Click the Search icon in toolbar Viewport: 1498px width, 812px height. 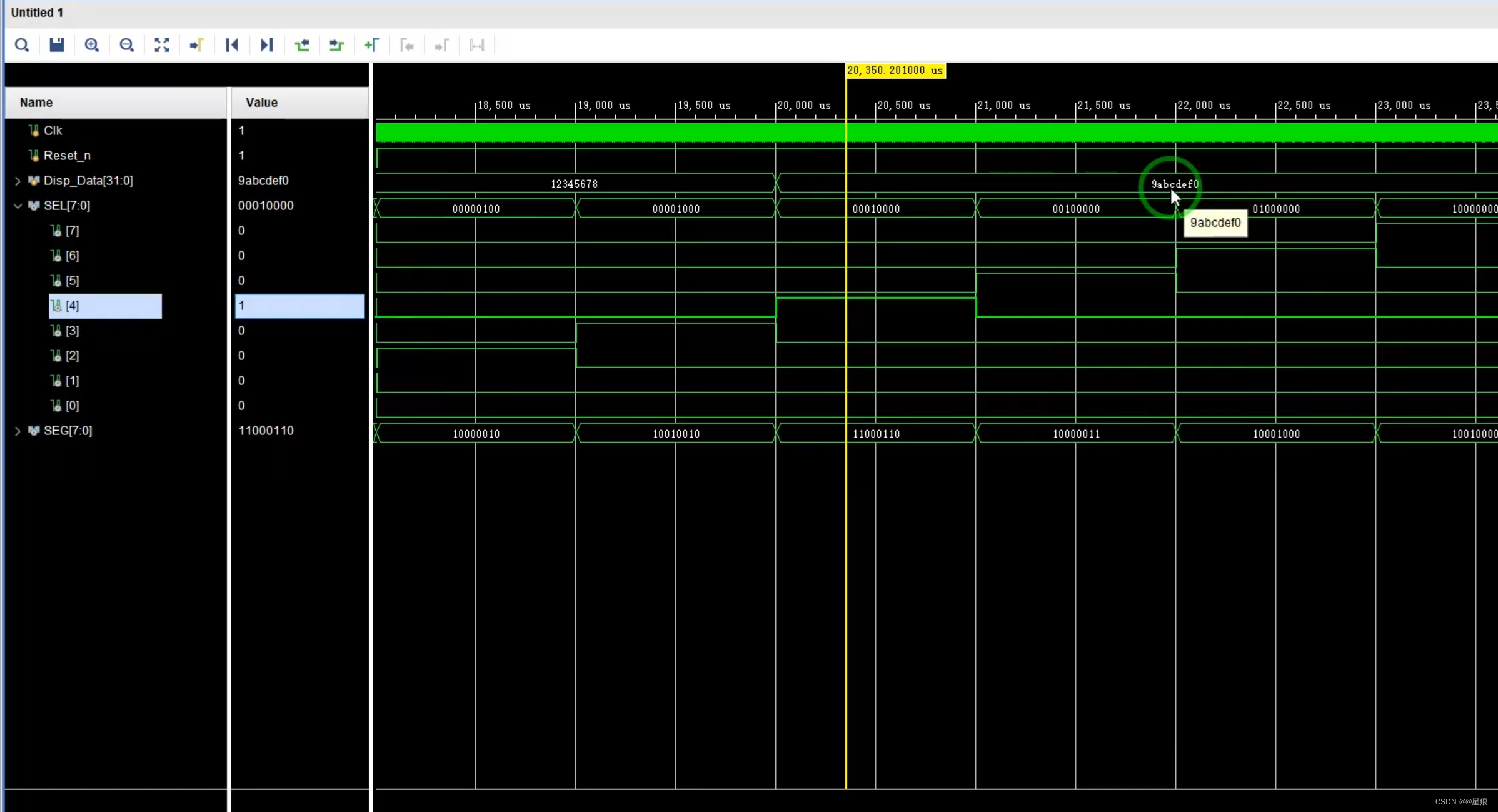pyautogui.click(x=22, y=45)
